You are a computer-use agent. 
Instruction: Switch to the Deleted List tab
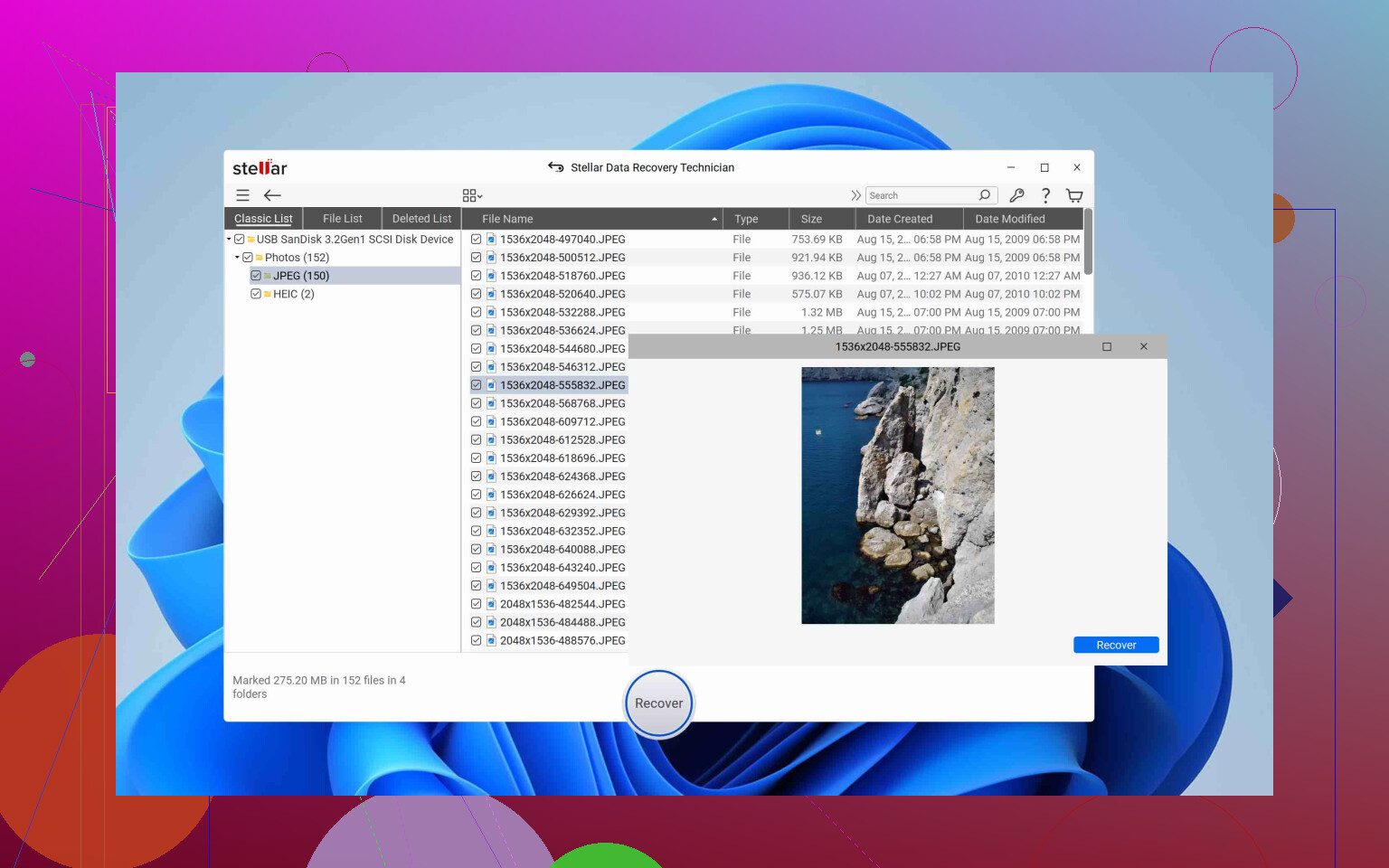tap(421, 219)
